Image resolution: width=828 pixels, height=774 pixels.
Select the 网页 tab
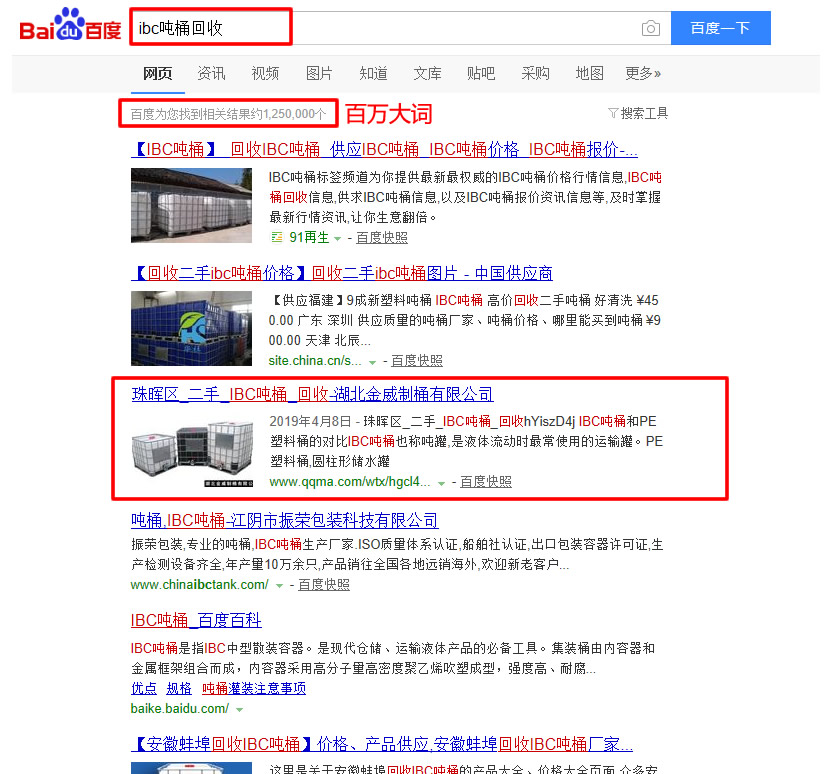tap(158, 73)
